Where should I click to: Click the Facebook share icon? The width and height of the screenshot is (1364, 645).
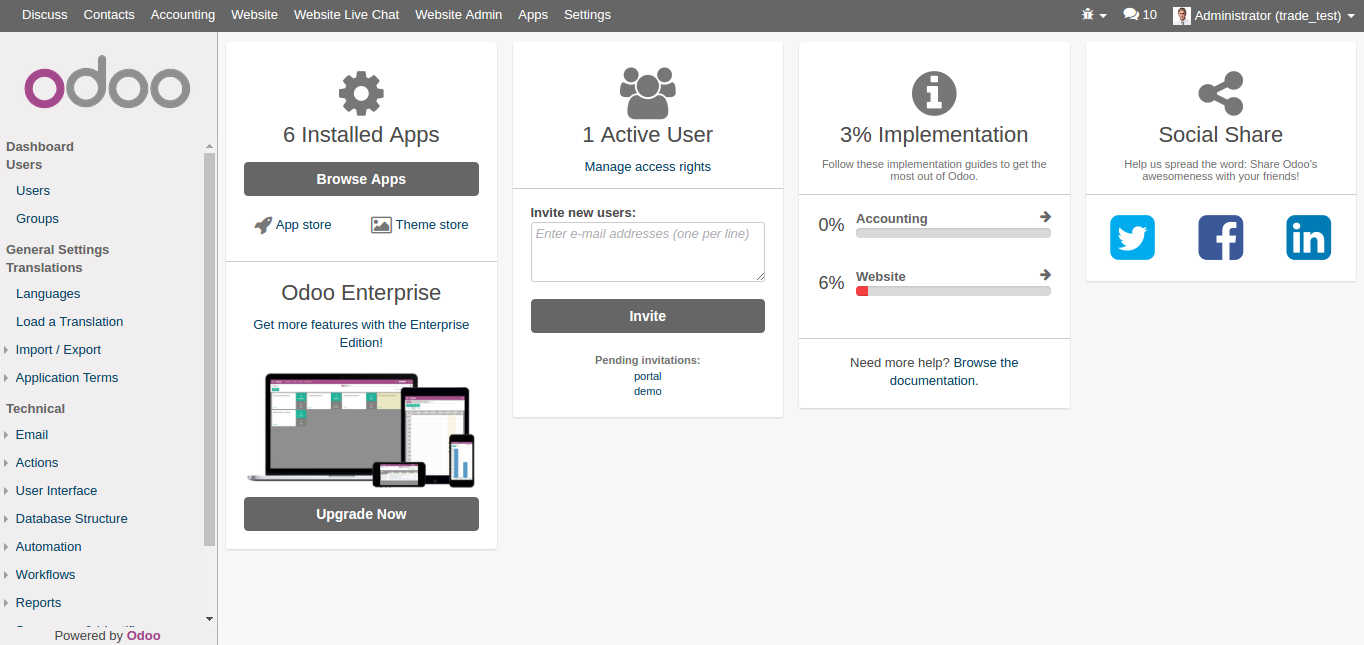[x=1220, y=238]
